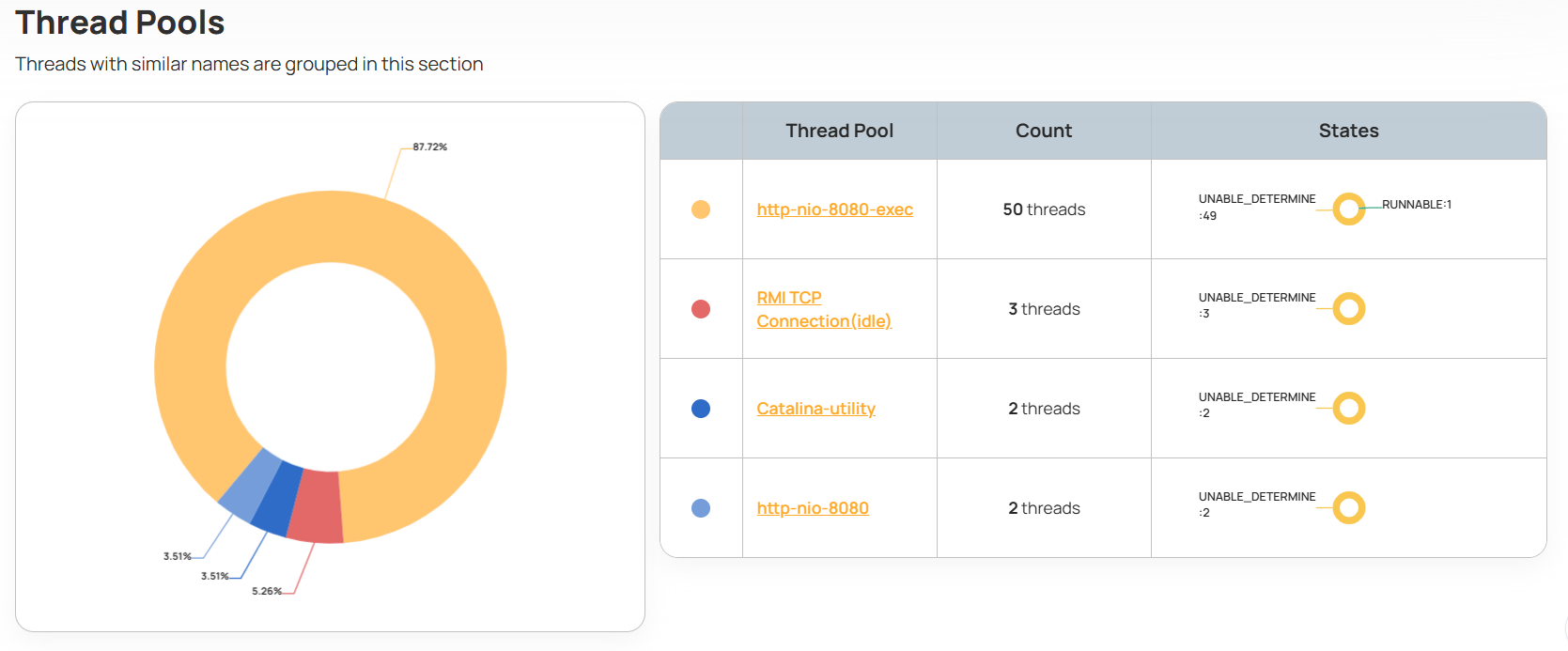Viewport: 1568px width, 651px height.
Task: Click the 50 threads count cell
Action: (x=1044, y=209)
